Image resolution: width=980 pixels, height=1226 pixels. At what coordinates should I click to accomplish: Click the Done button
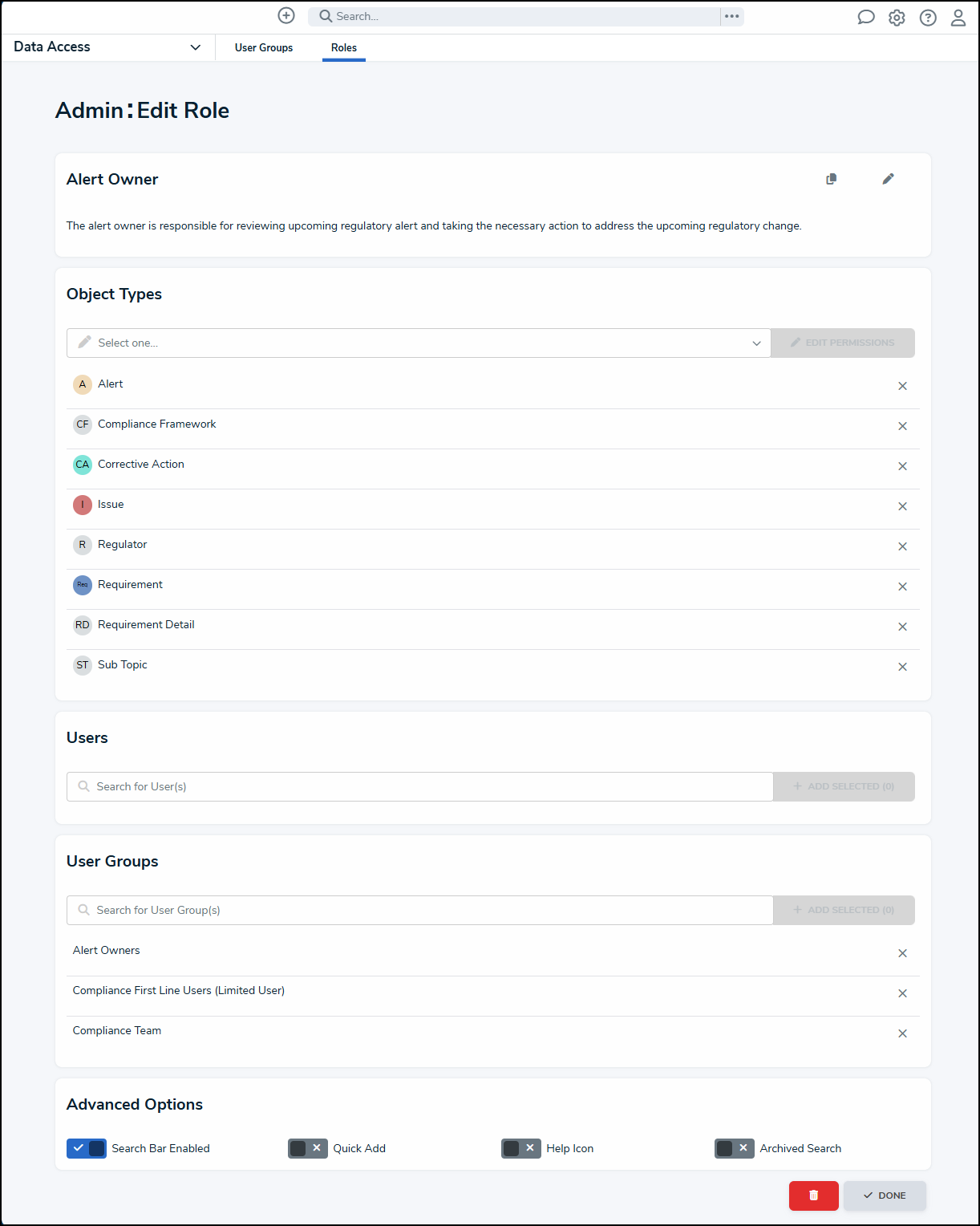[885, 1196]
